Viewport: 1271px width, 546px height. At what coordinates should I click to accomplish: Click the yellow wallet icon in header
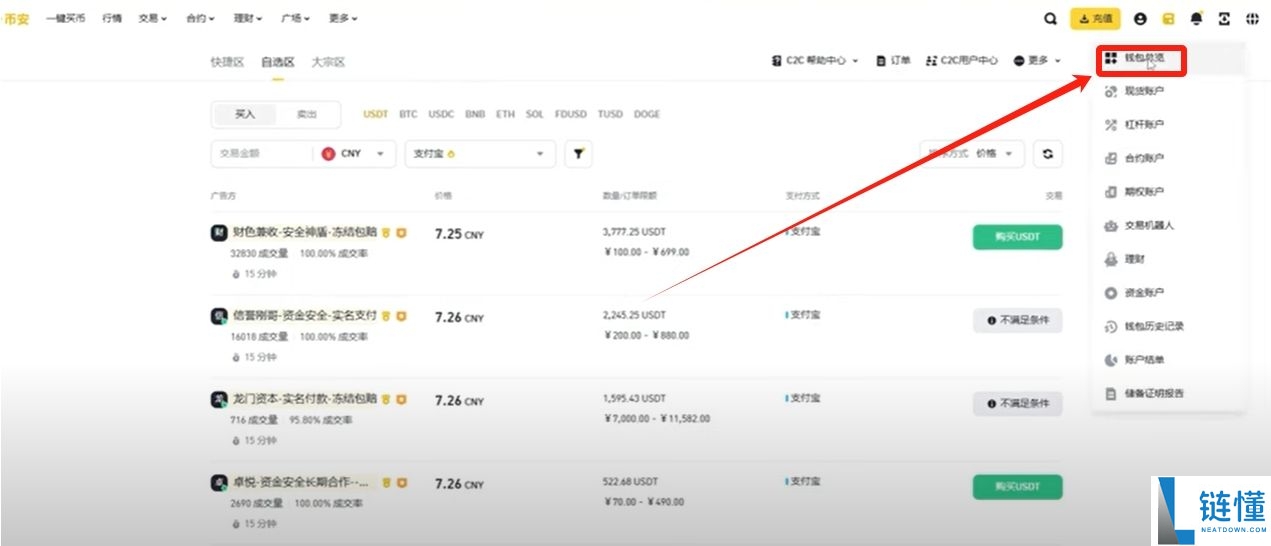1168,18
